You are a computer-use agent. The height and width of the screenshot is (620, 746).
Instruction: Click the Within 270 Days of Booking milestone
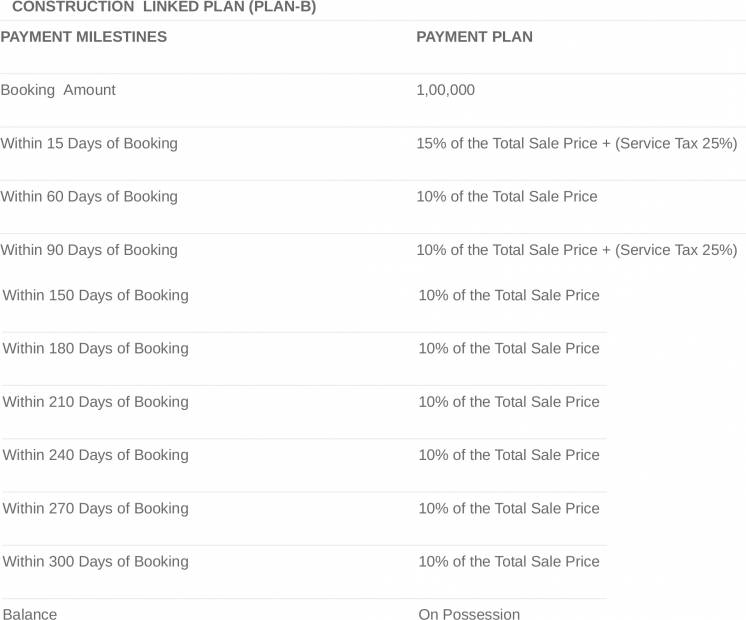tap(95, 508)
